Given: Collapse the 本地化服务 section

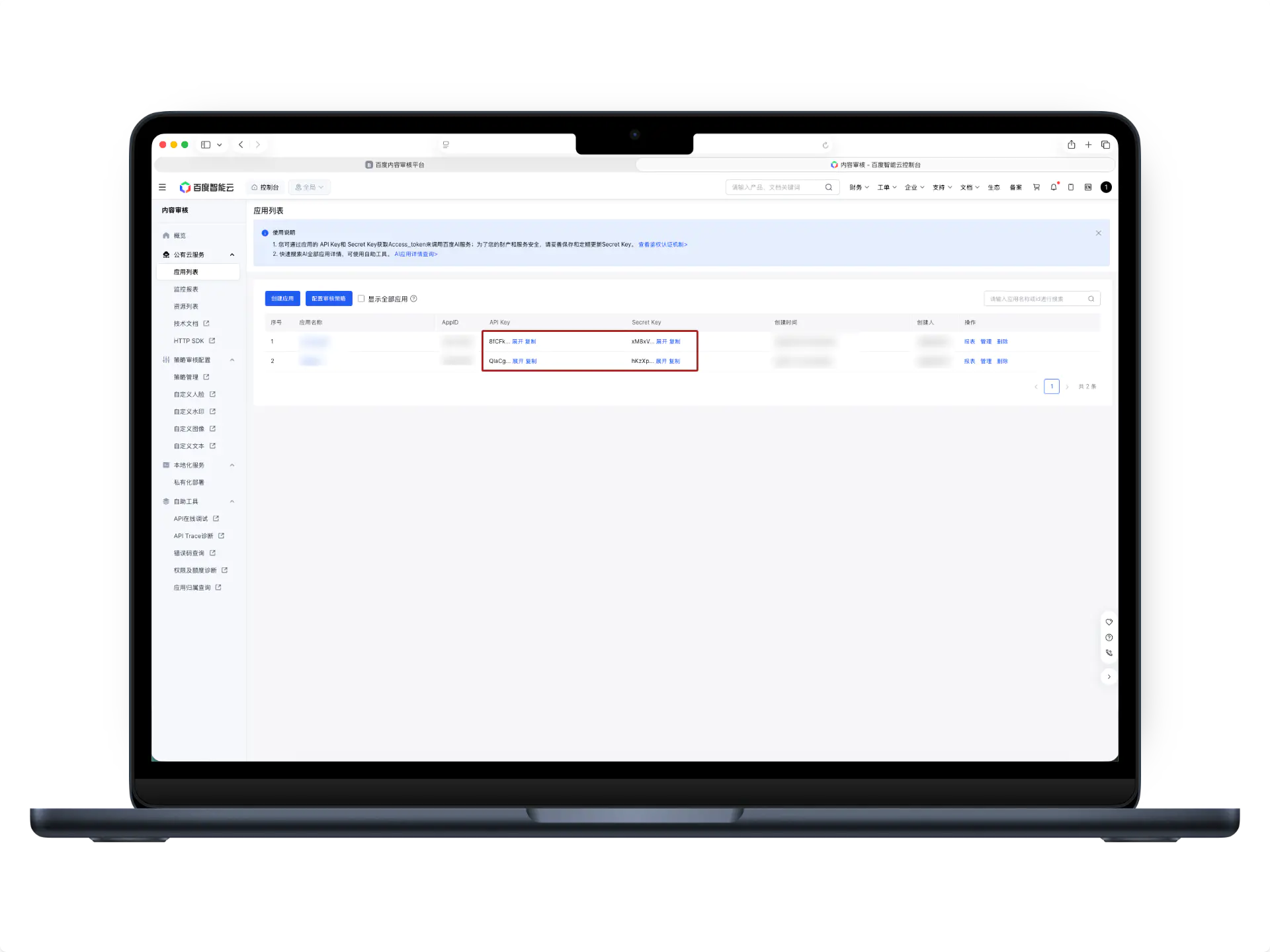Looking at the screenshot, I should click(x=232, y=465).
